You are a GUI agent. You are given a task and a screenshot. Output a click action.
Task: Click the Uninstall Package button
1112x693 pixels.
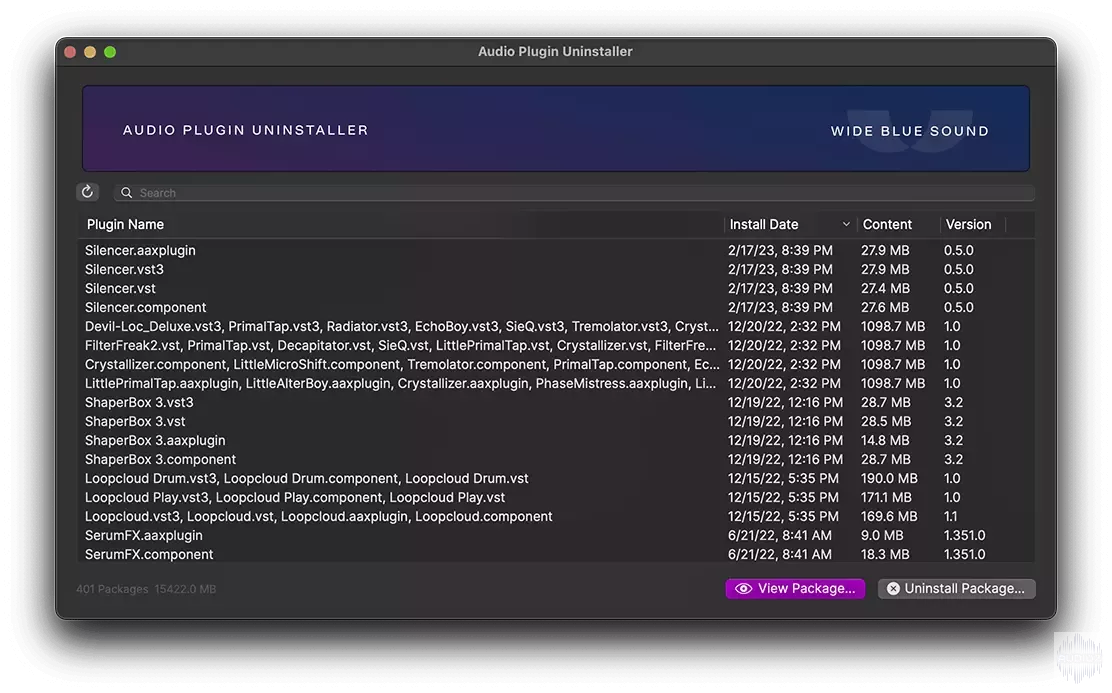(x=957, y=589)
